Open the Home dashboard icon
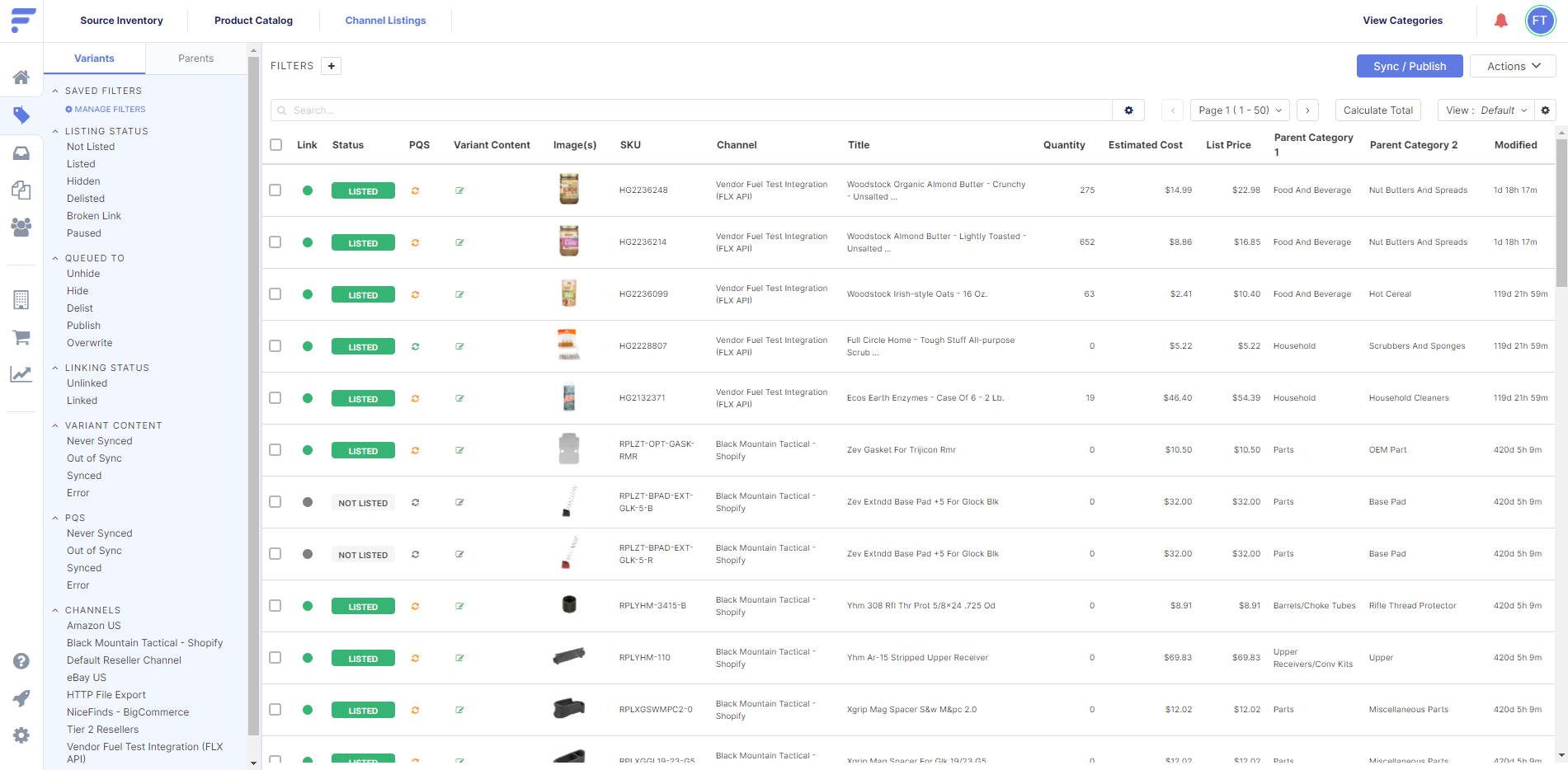Image resolution: width=1568 pixels, height=770 pixels. 22,77
